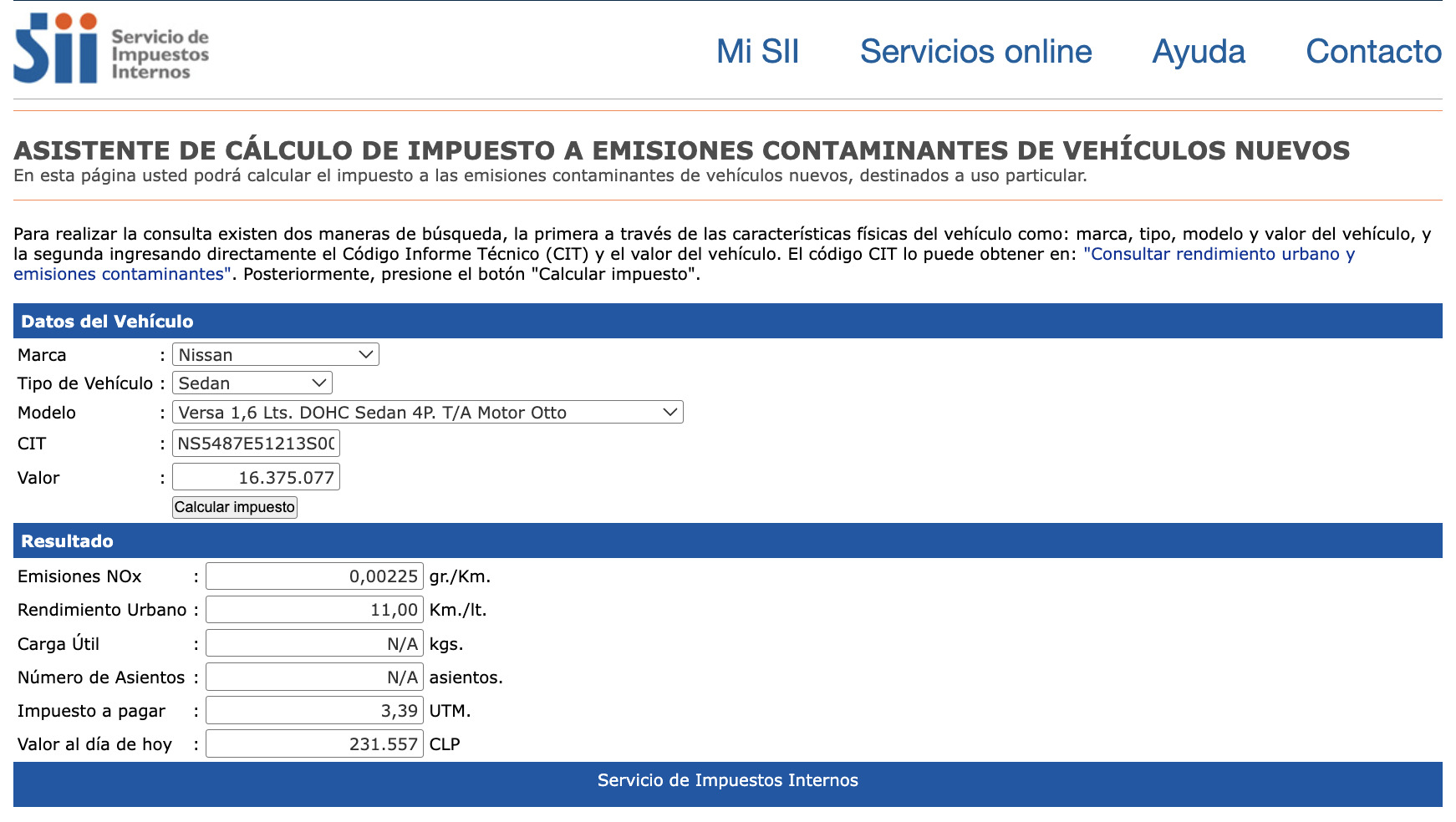Open the Ayuda section
The height and width of the screenshot is (822, 1456).
(1199, 52)
